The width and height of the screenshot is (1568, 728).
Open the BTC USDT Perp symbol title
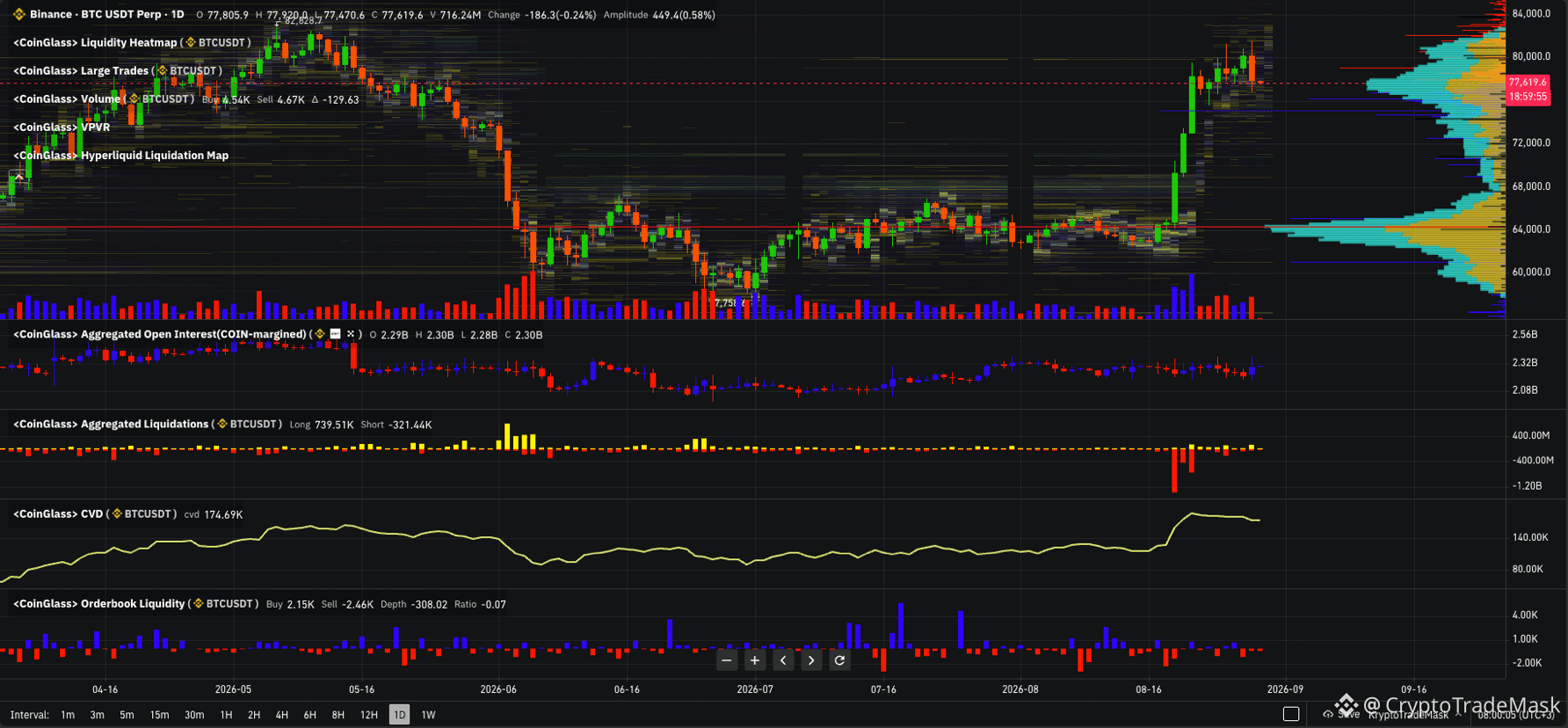[x=107, y=15]
